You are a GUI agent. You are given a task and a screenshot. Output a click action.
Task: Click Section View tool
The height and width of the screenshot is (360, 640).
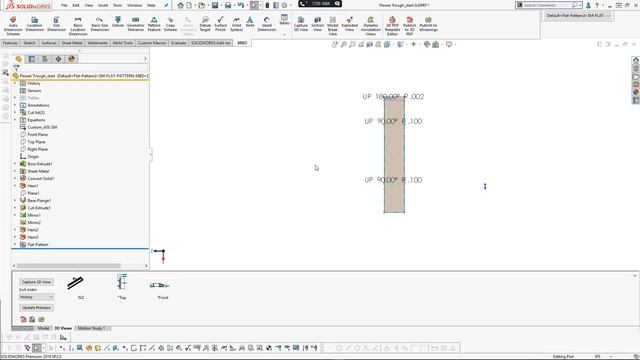tap(318, 24)
